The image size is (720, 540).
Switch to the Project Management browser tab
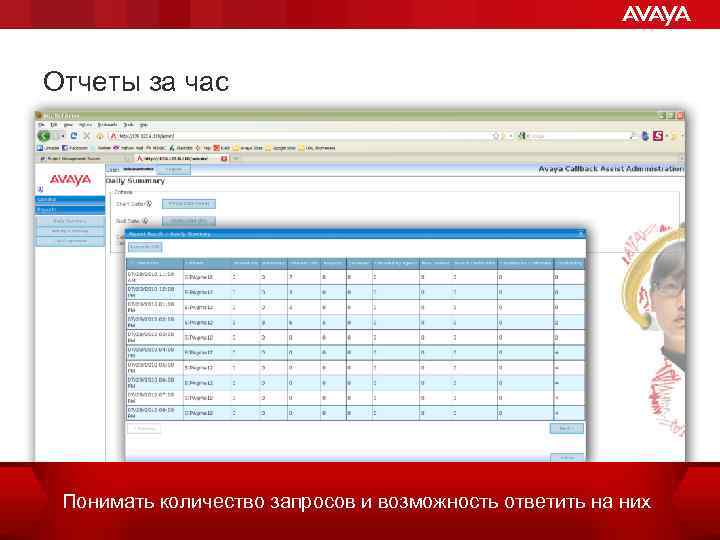pyautogui.click(x=83, y=158)
